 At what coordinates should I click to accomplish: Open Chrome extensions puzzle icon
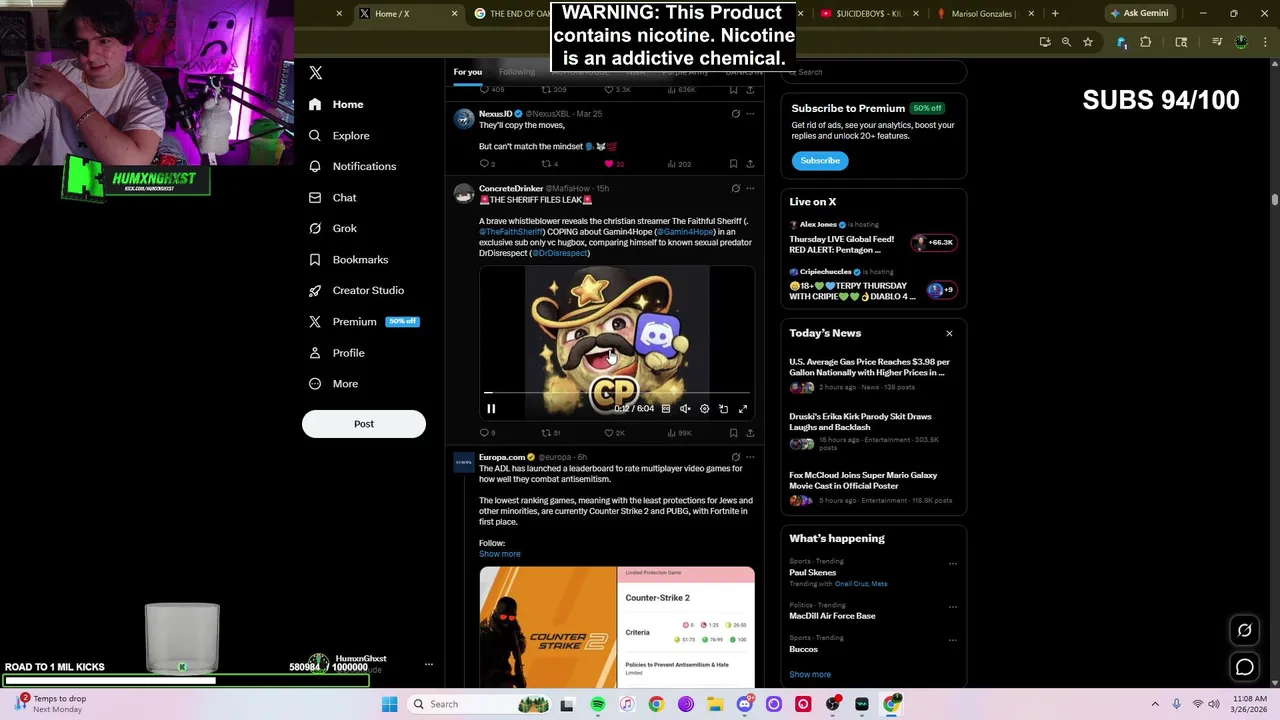pyautogui.click(x=1146, y=42)
